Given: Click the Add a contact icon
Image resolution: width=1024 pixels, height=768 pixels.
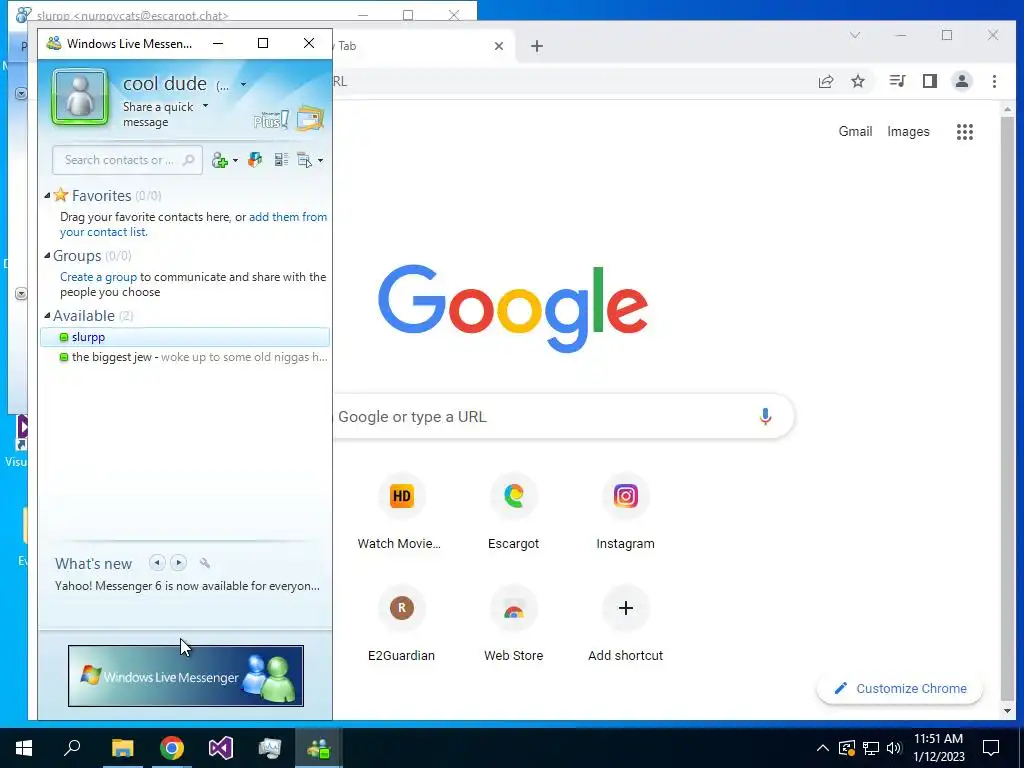Looking at the screenshot, I should tap(219, 160).
